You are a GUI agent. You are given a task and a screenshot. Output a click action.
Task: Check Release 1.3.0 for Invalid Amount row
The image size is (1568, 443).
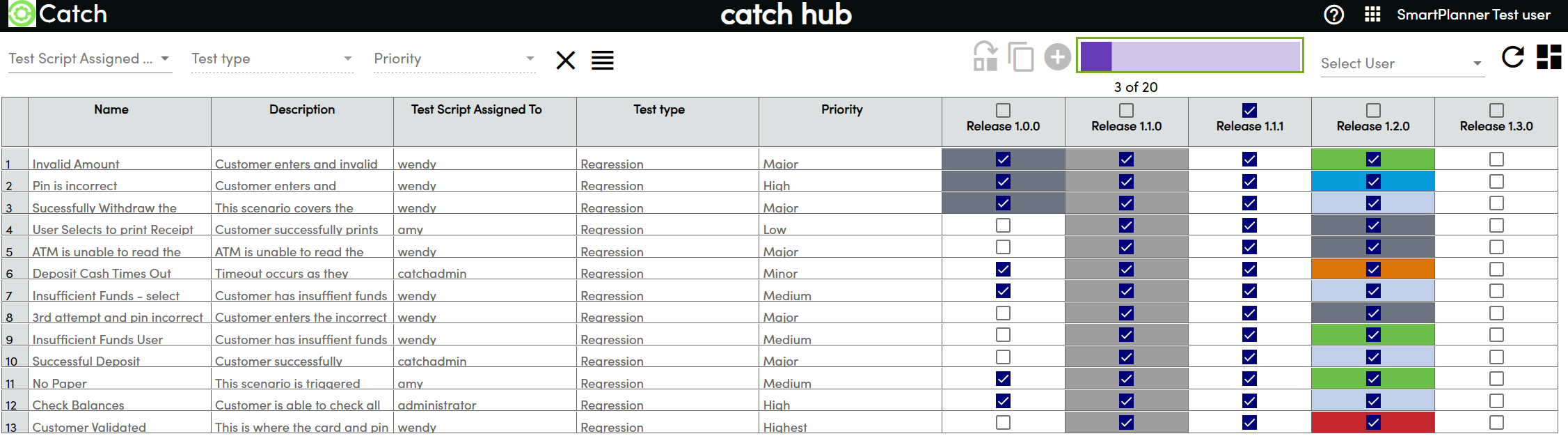click(1496, 160)
